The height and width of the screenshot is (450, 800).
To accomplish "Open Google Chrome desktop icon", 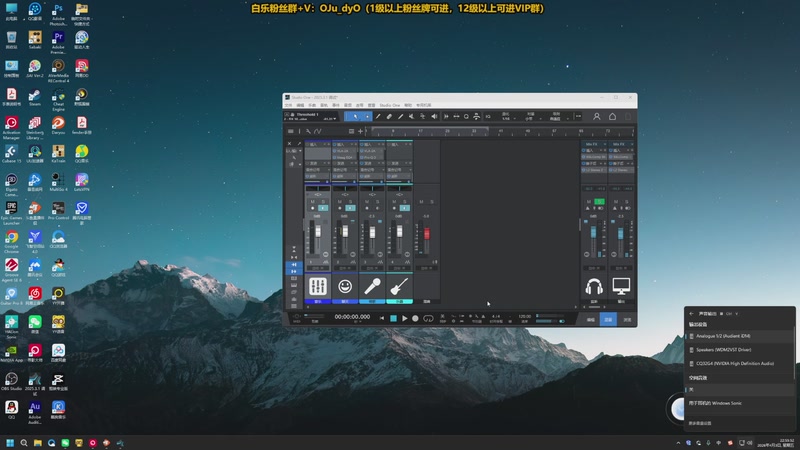I will [11, 242].
